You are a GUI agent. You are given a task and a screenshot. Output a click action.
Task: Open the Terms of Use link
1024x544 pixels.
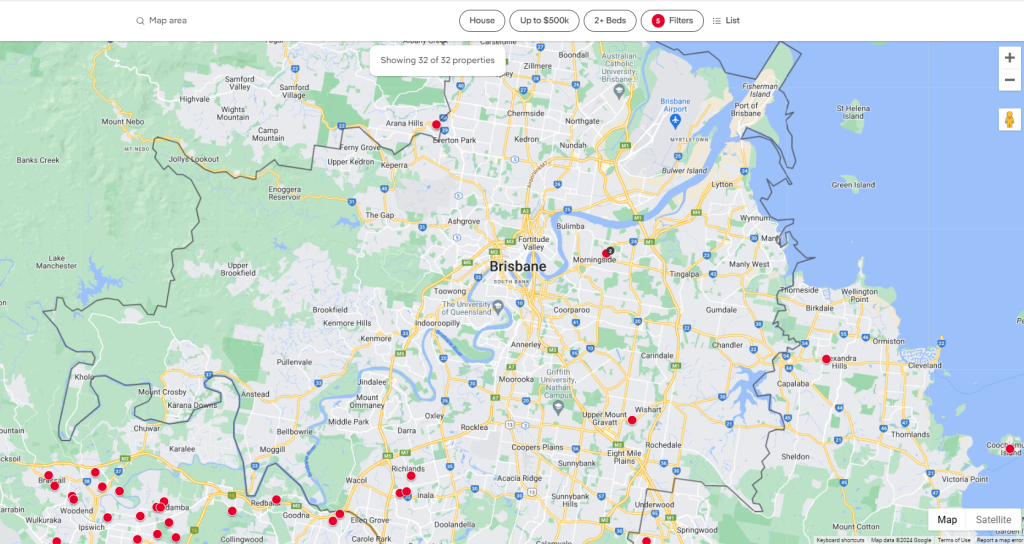click(x=954, y=540)
